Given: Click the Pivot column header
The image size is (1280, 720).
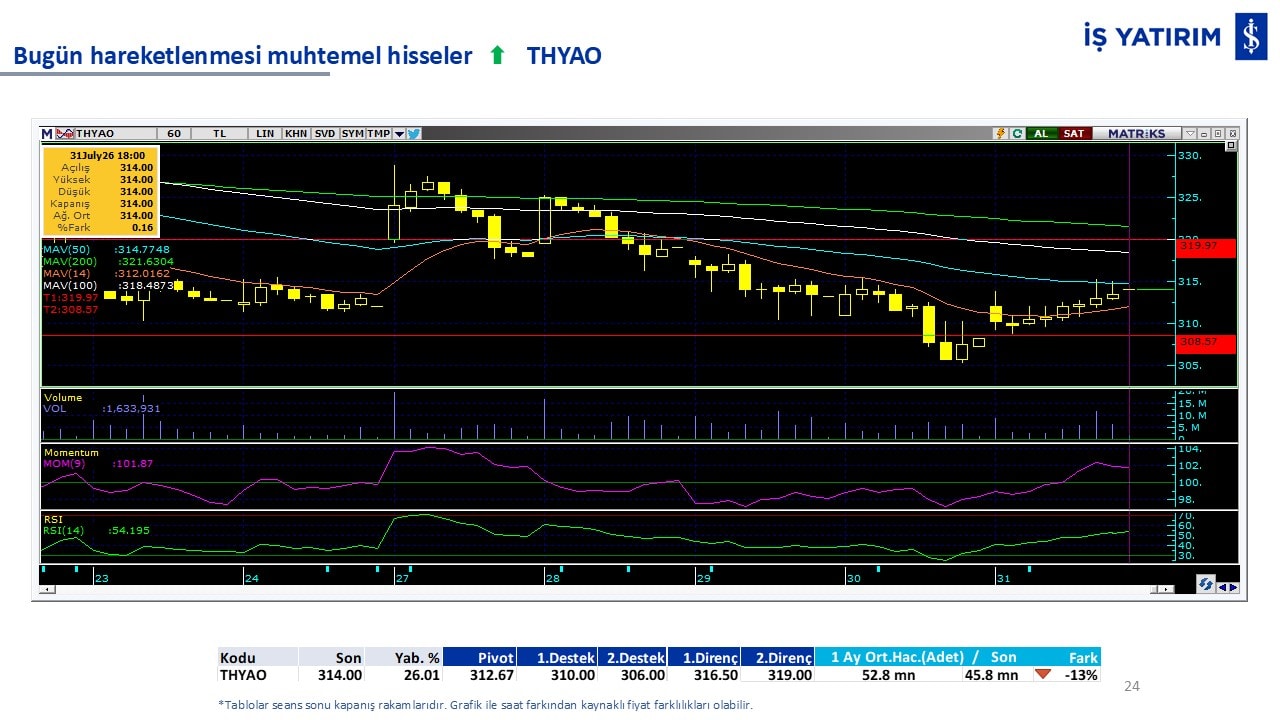Looking at the screenshot, I should pos(480,657).
